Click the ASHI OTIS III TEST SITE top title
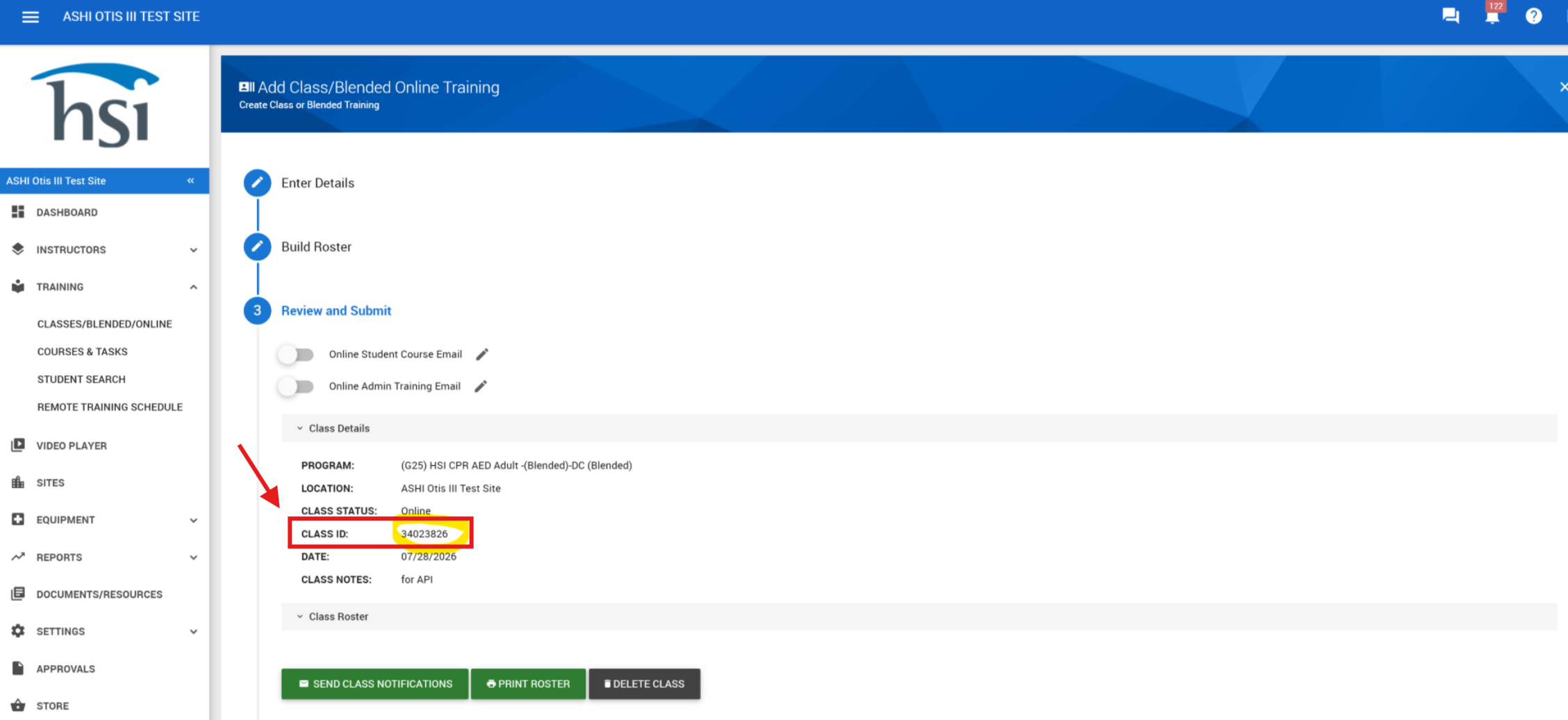This screenshot has width=1568, height=720. 131,17
